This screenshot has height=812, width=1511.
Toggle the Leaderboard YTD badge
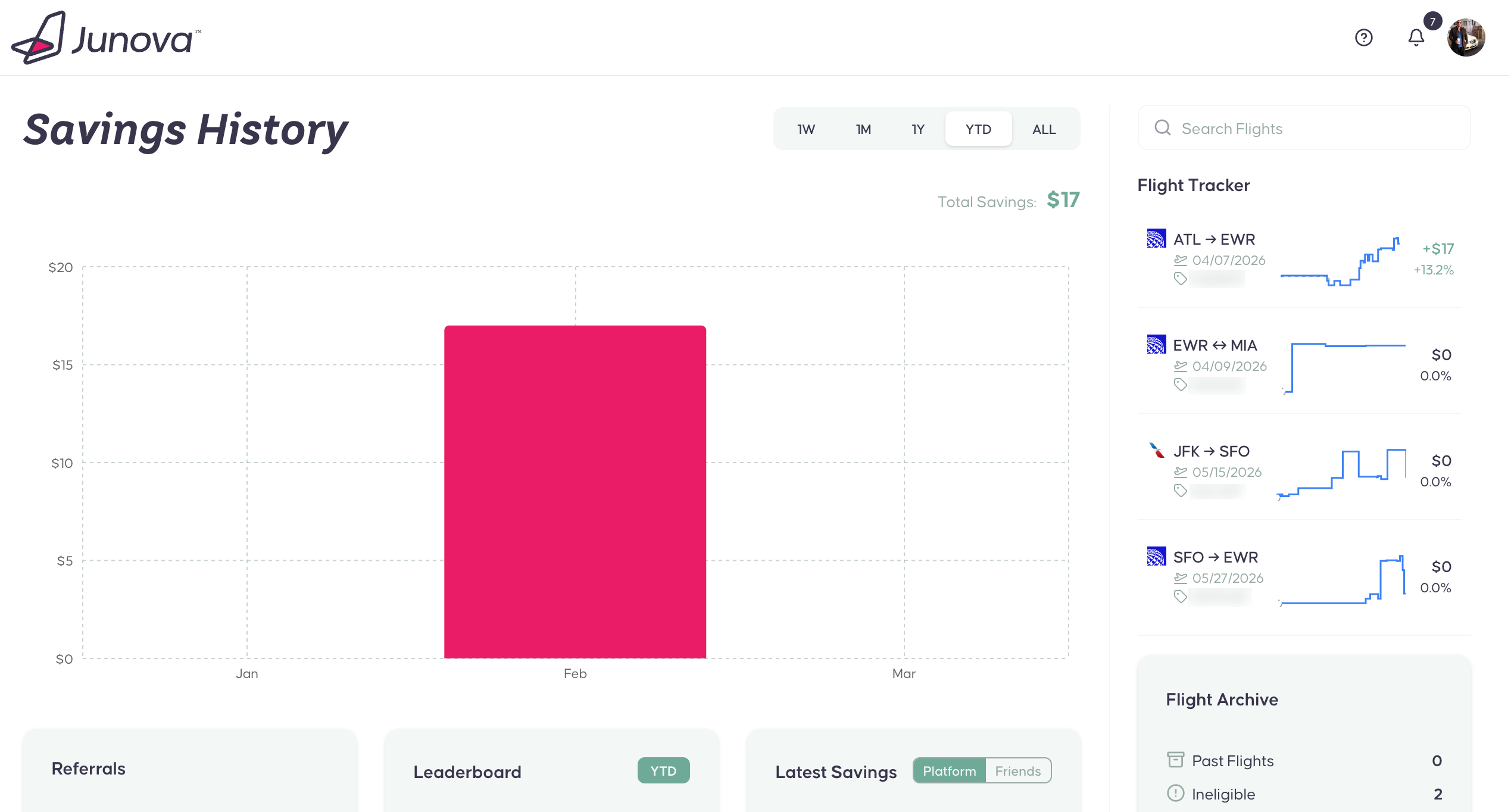pos(663,771)
